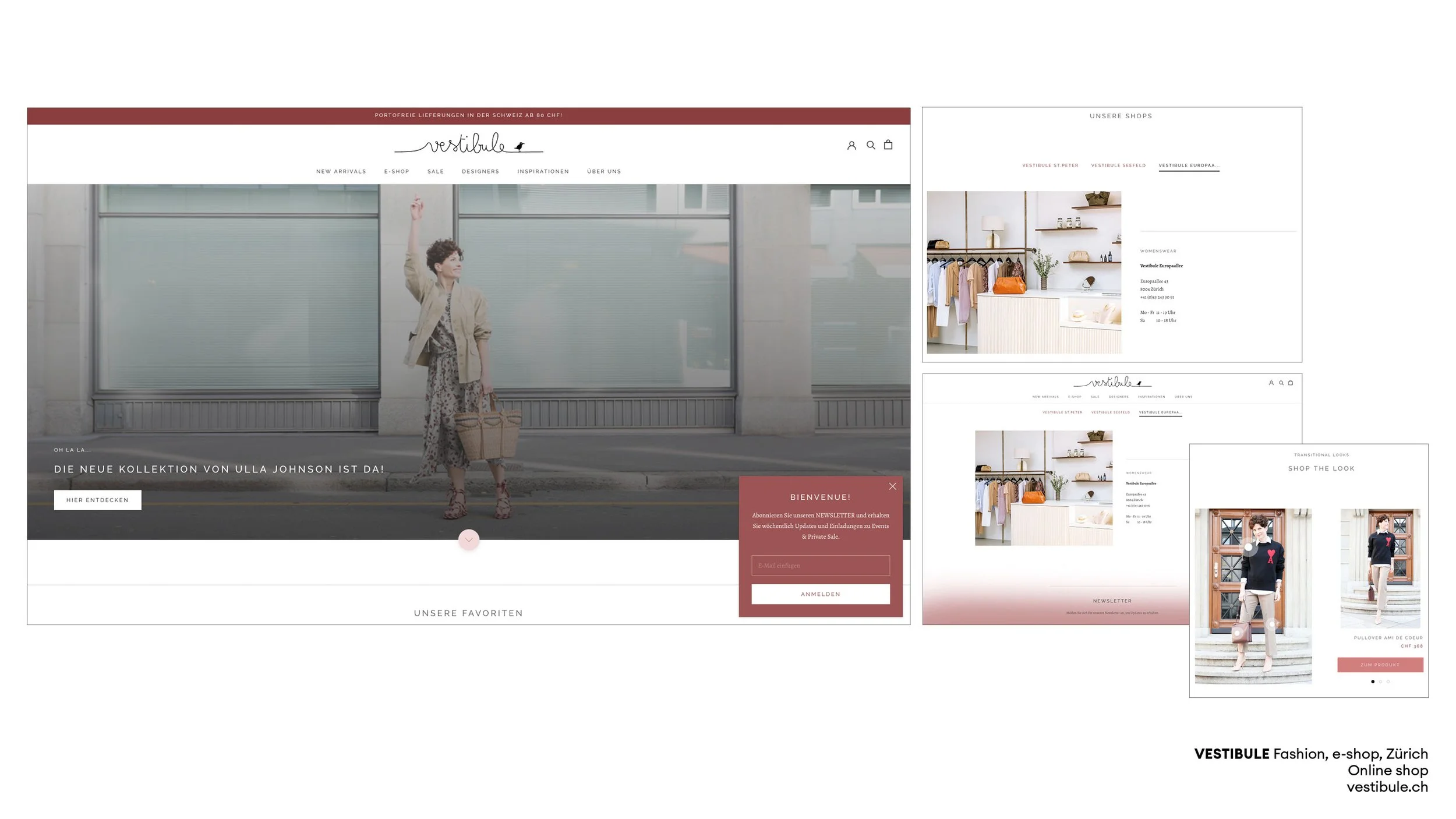Open DESIGNERS in main navigation
The image size is (1456, 819).
[x=480, y=172]
